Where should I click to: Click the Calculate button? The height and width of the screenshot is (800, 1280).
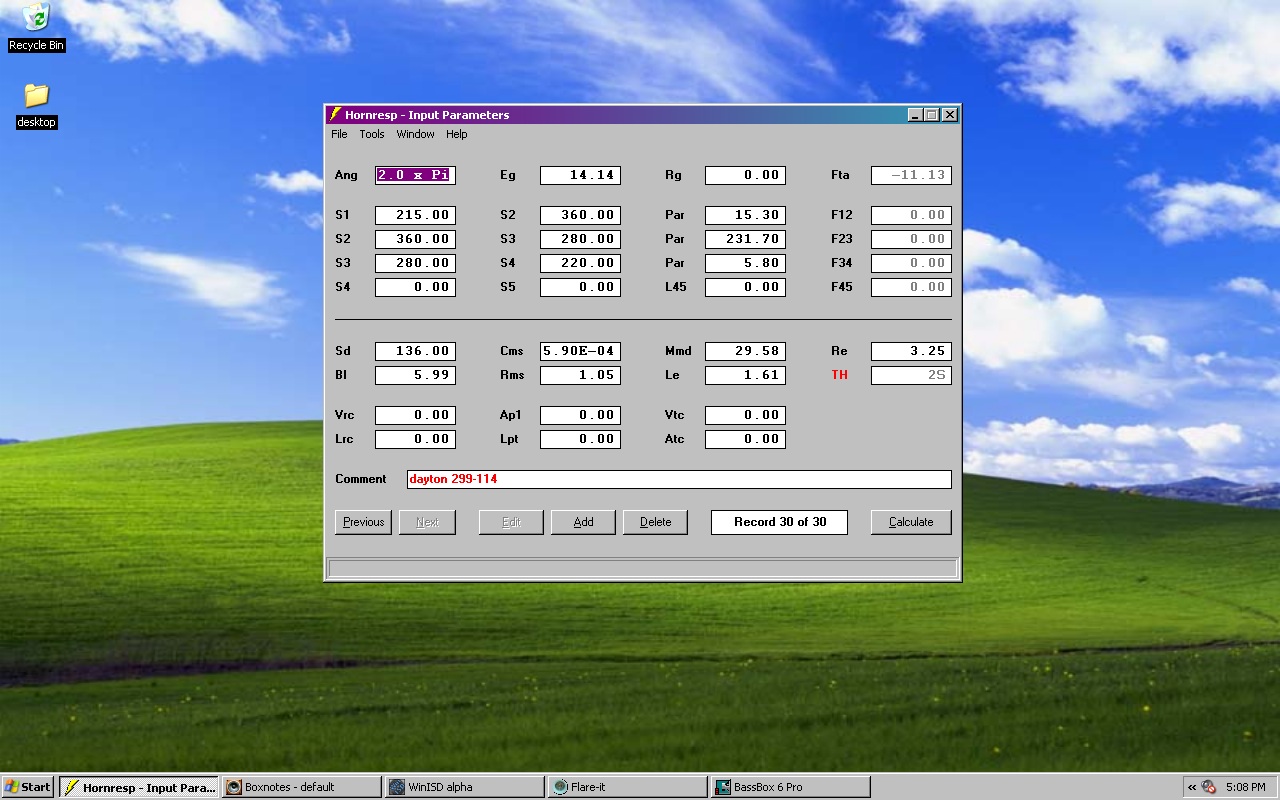[x=911, y=522]
